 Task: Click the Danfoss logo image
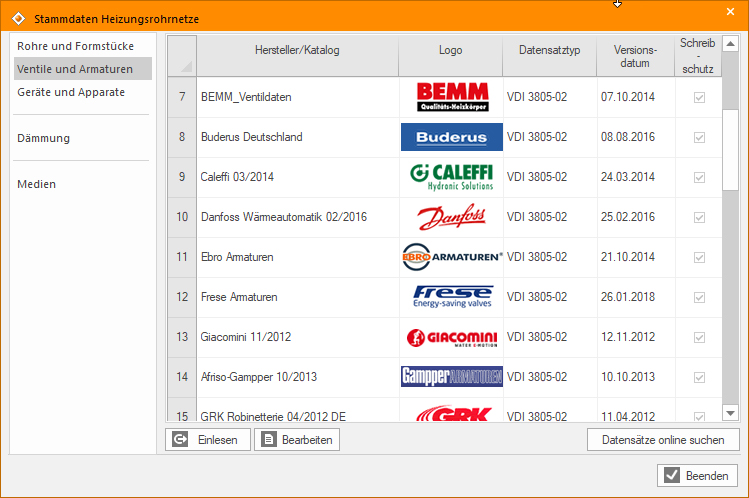452,217
